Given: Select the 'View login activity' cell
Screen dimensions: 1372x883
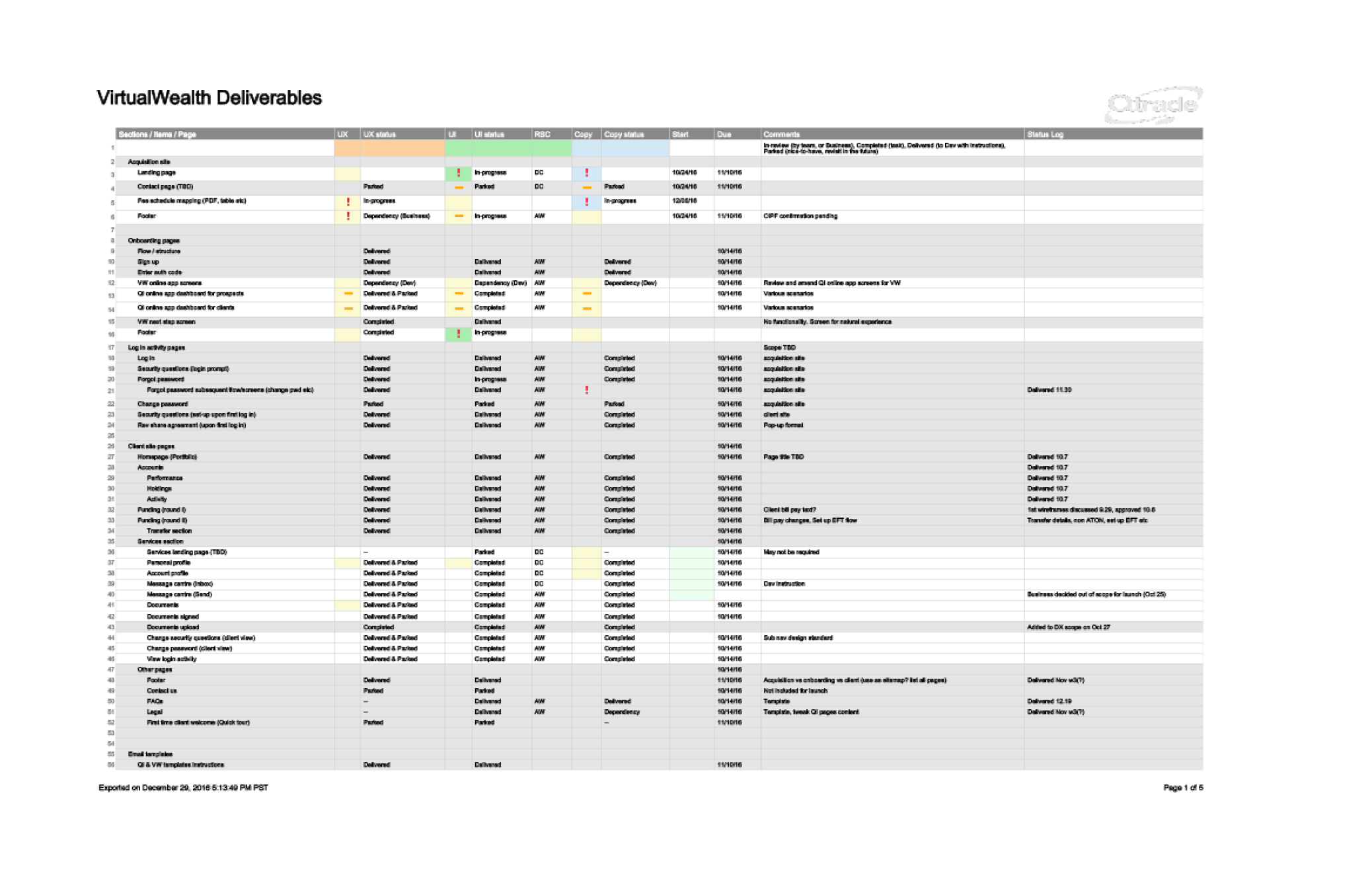Looking at the screenshot, I should (x=225, y=660).
